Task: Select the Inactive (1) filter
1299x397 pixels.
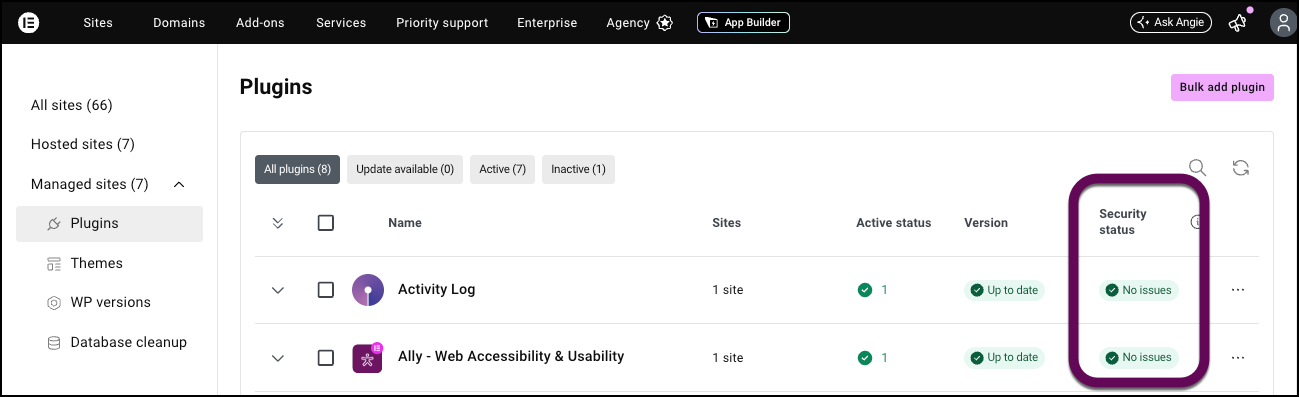Action: tap(578, 169)
